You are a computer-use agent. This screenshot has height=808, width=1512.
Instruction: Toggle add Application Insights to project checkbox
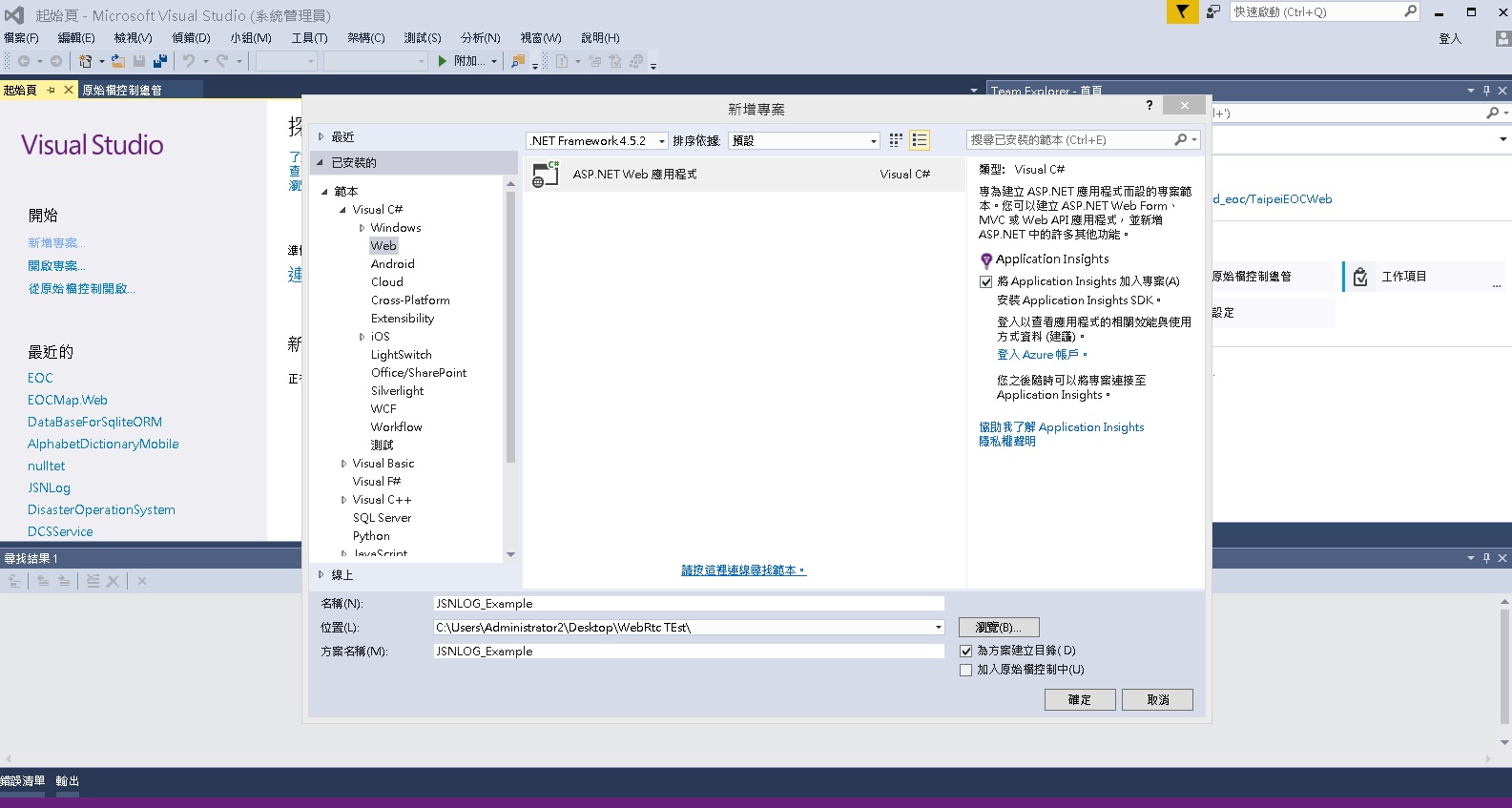(986, 281)
